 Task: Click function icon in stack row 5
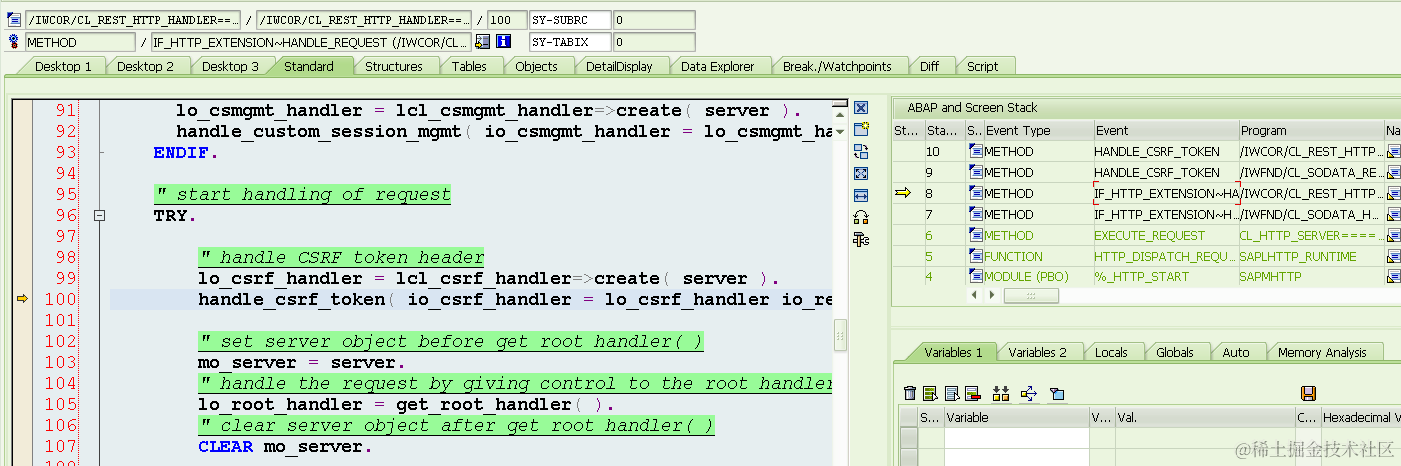click(975, 256)
